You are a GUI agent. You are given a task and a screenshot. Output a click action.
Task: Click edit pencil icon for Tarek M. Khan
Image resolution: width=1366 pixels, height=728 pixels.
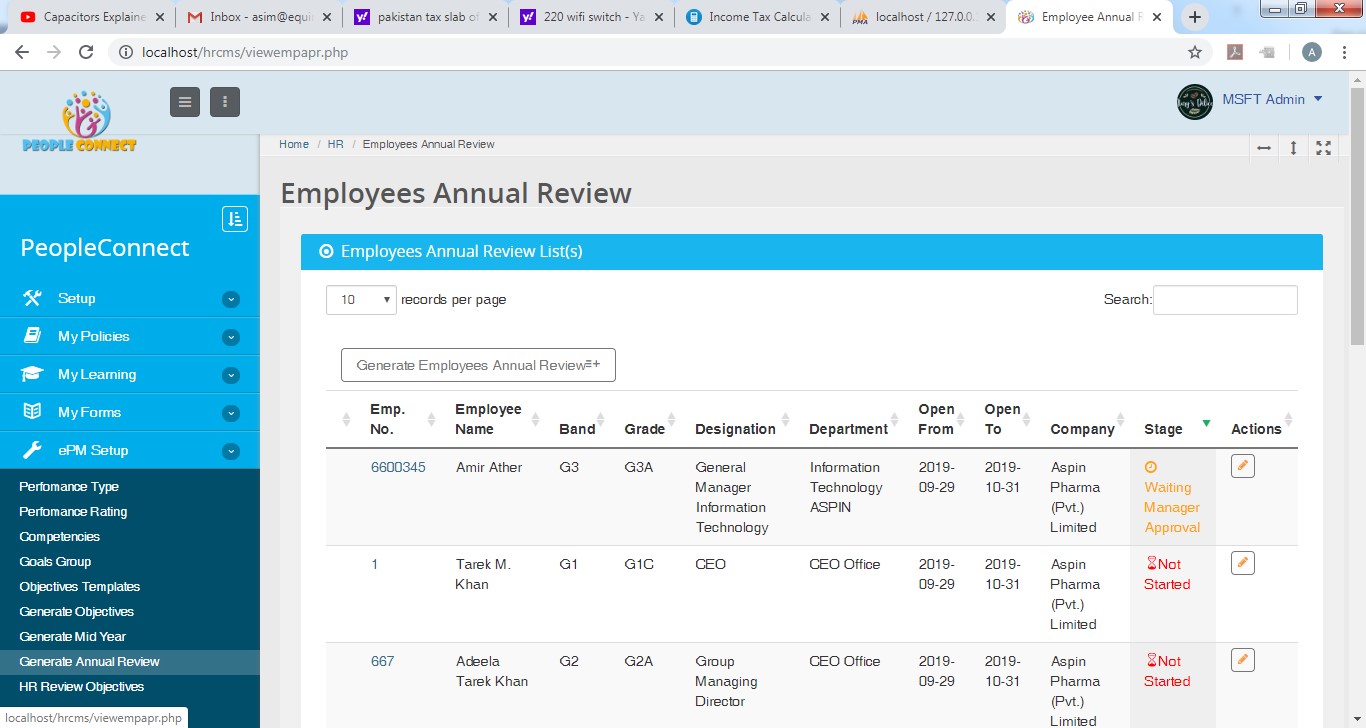tap(1242, 563)
